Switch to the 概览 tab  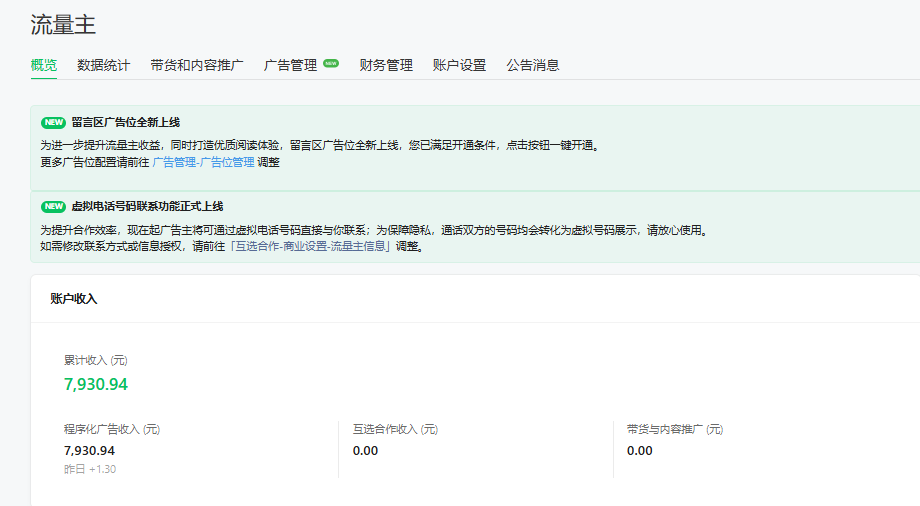(x=44, y=65)
